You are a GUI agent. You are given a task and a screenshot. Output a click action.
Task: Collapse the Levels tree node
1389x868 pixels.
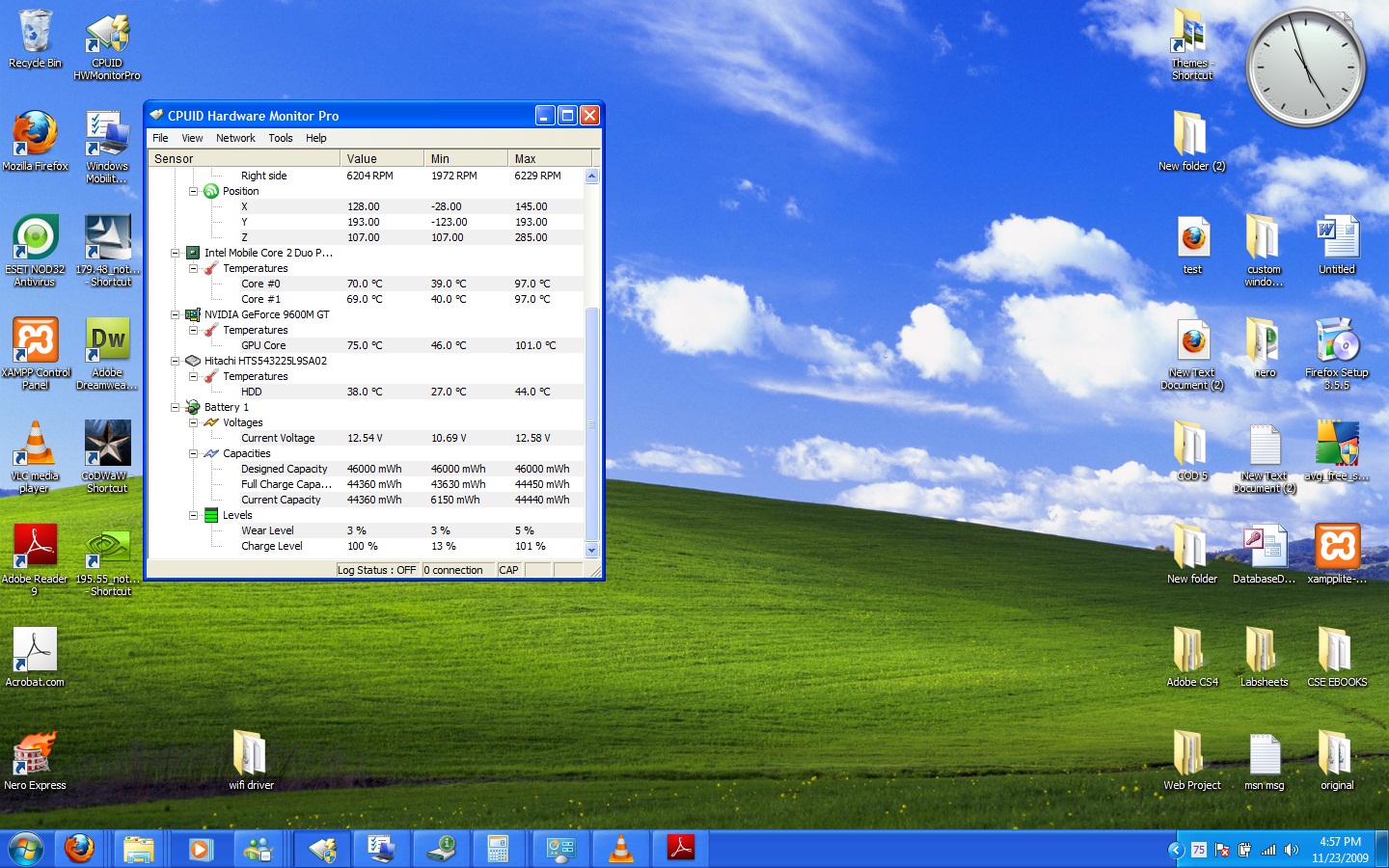click(193, 515)
